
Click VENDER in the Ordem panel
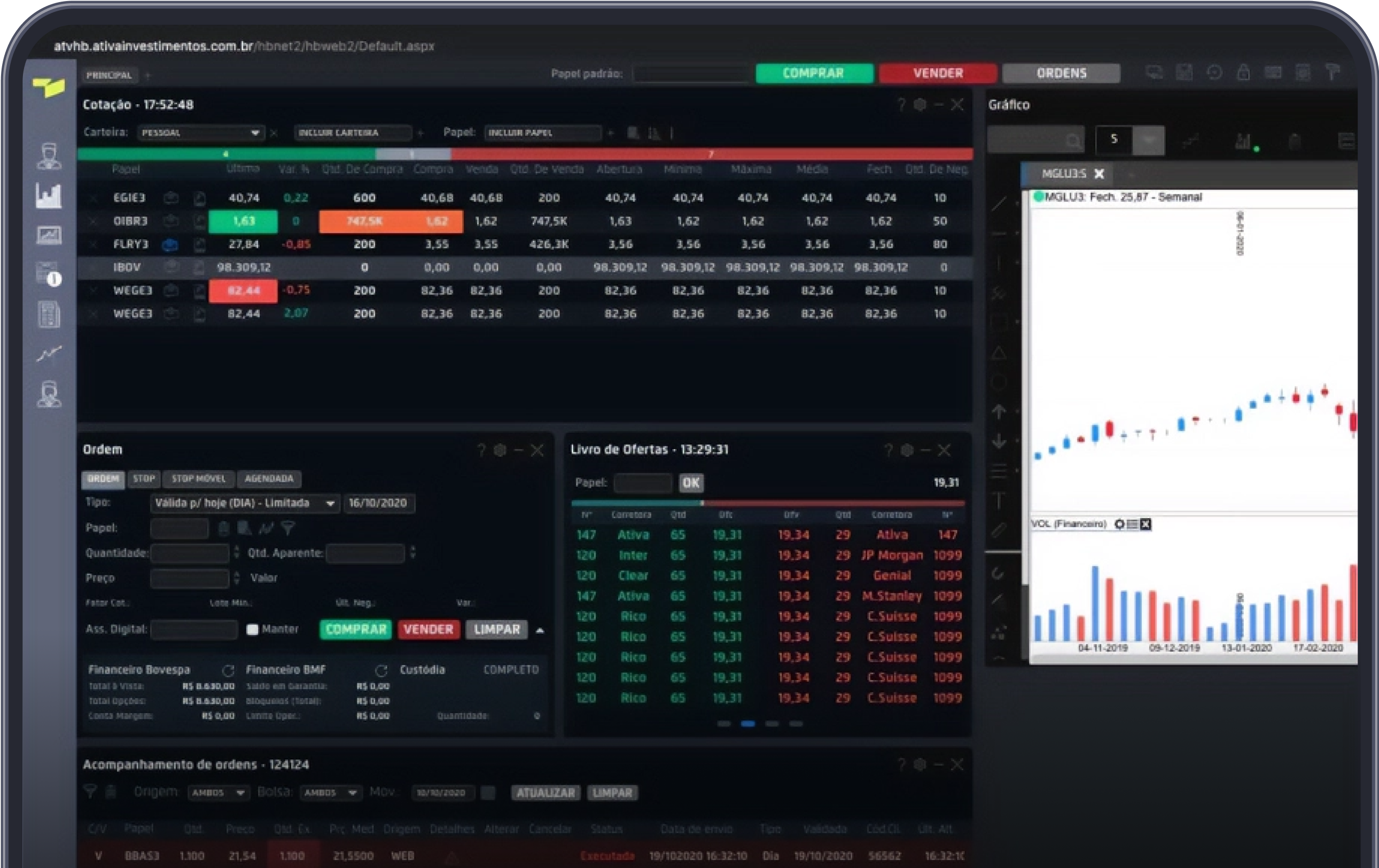pyautogui.click(x=428, y=630)
